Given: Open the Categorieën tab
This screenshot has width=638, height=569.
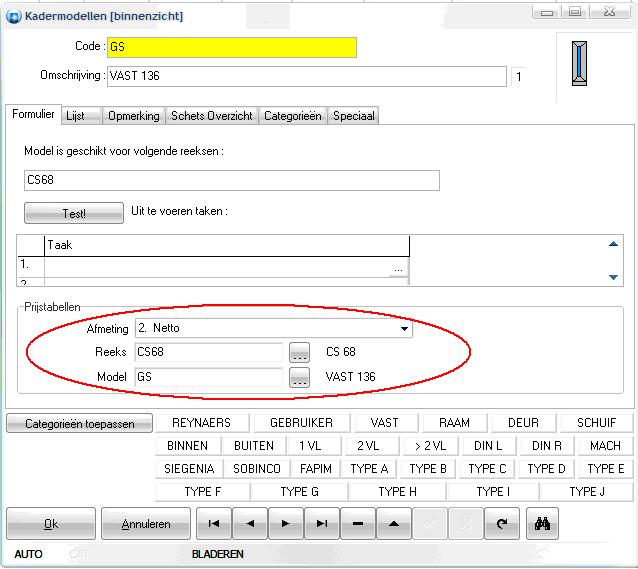Looking at the screenshot, I should (x=293, y=116).
